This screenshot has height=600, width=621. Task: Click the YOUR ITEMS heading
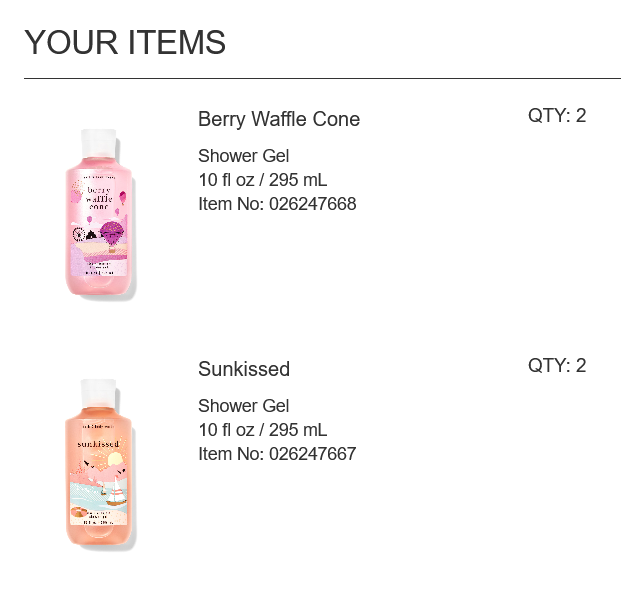[125, 43]
